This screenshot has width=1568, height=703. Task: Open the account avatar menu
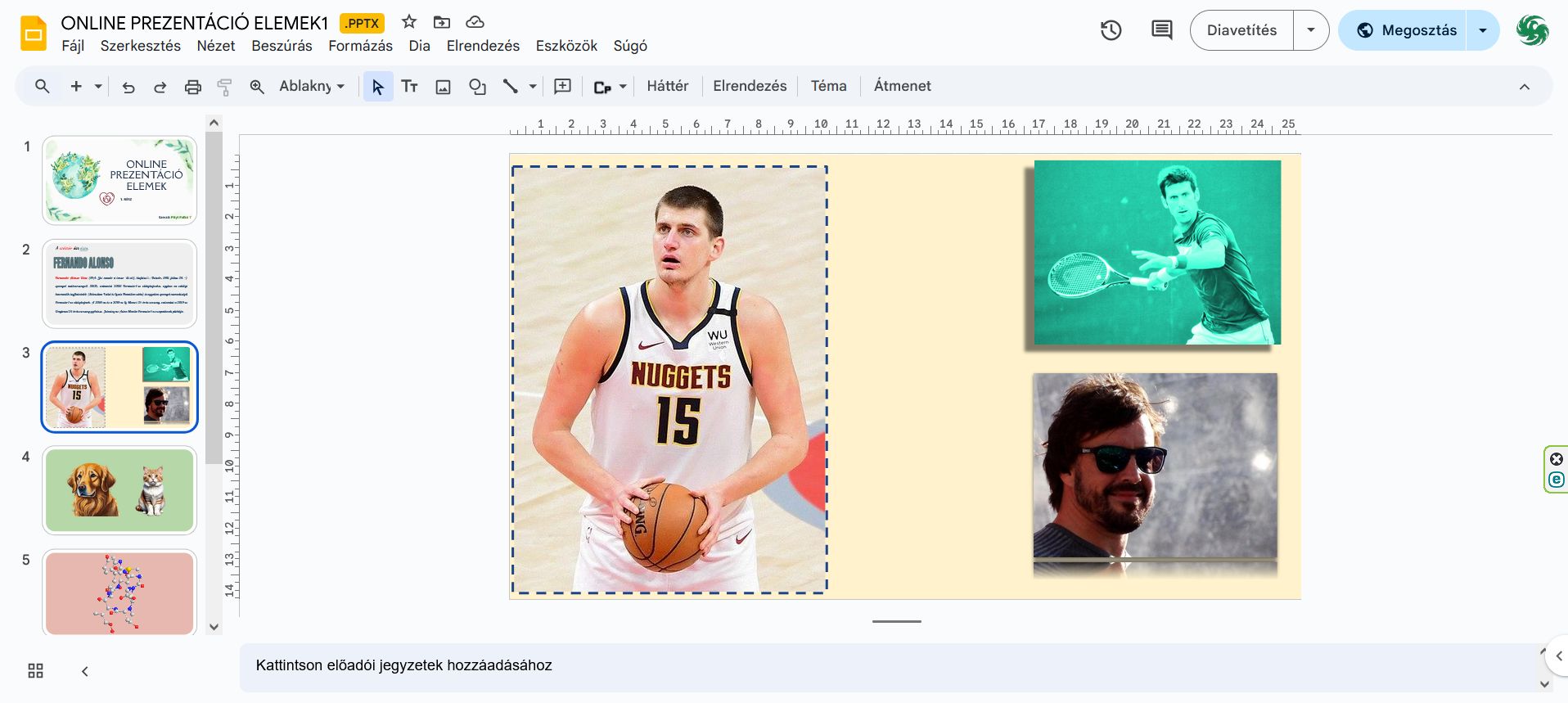1532,30
